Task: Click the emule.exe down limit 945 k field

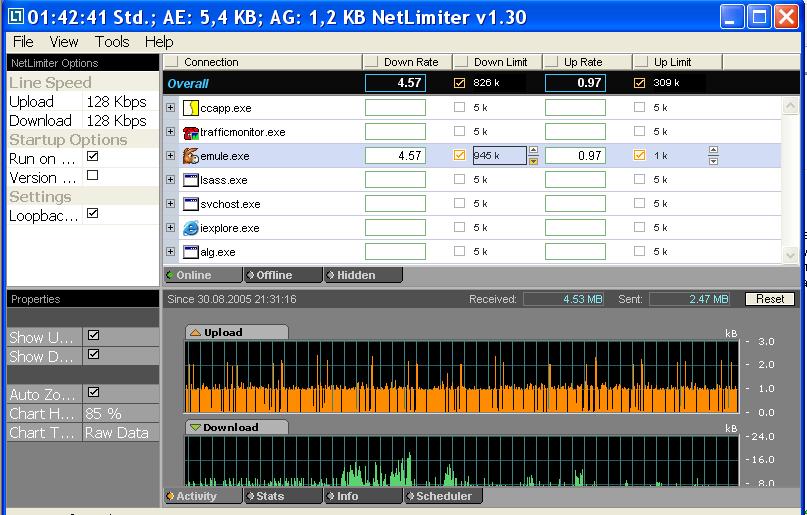Action: pyautogui.click(x=500, y=155)
